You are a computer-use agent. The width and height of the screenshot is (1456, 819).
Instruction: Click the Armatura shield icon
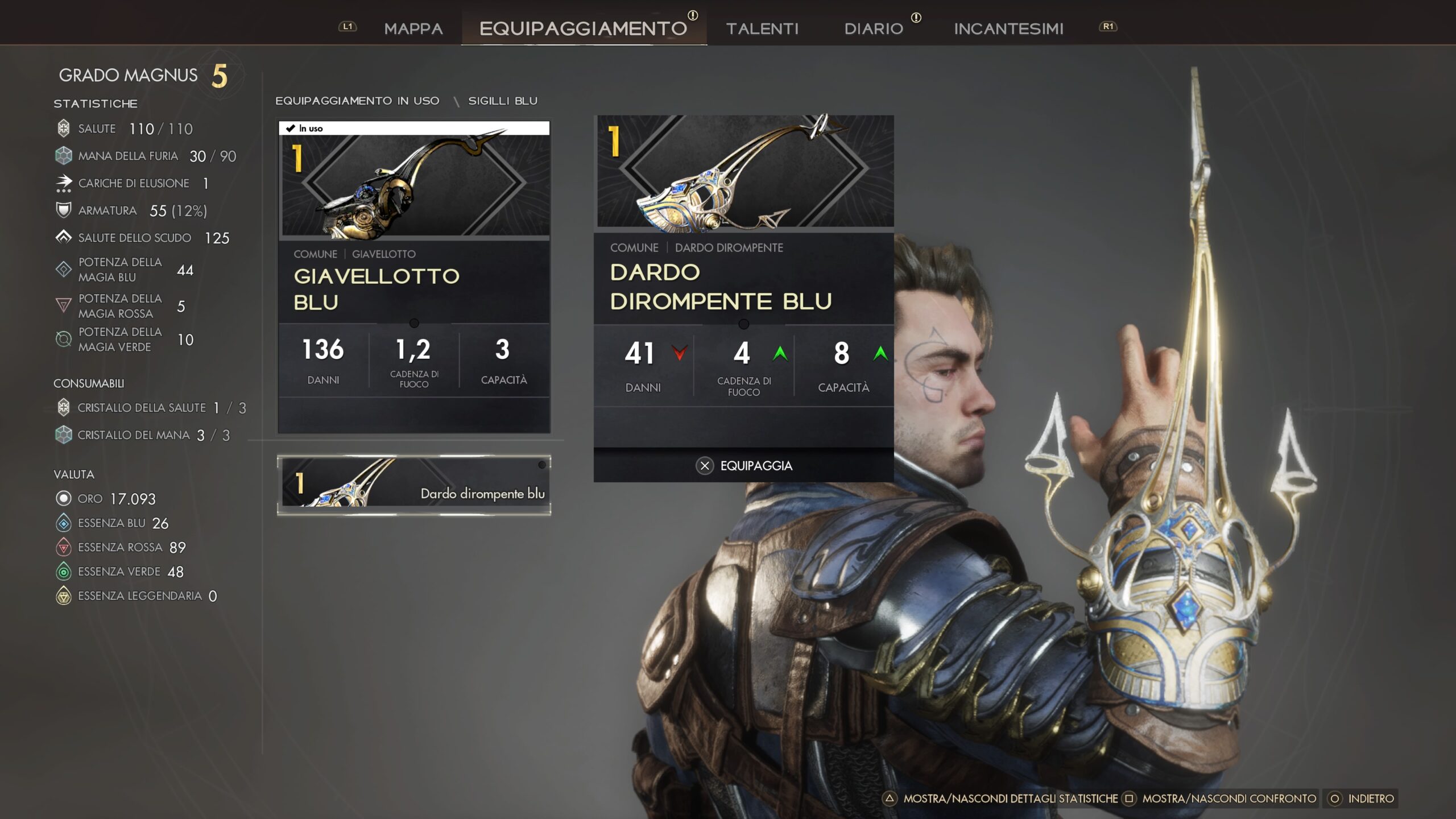coord(64,210)
